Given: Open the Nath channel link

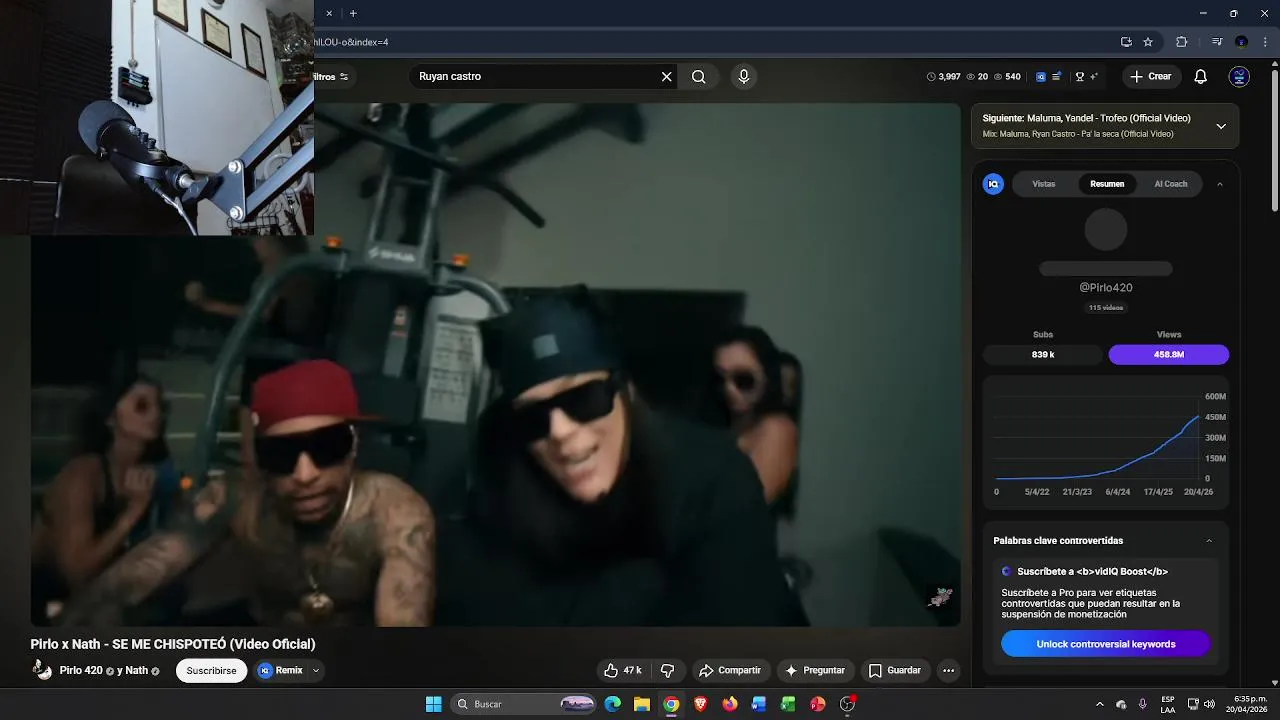Looking at the screenshot, I should point(136,671).
